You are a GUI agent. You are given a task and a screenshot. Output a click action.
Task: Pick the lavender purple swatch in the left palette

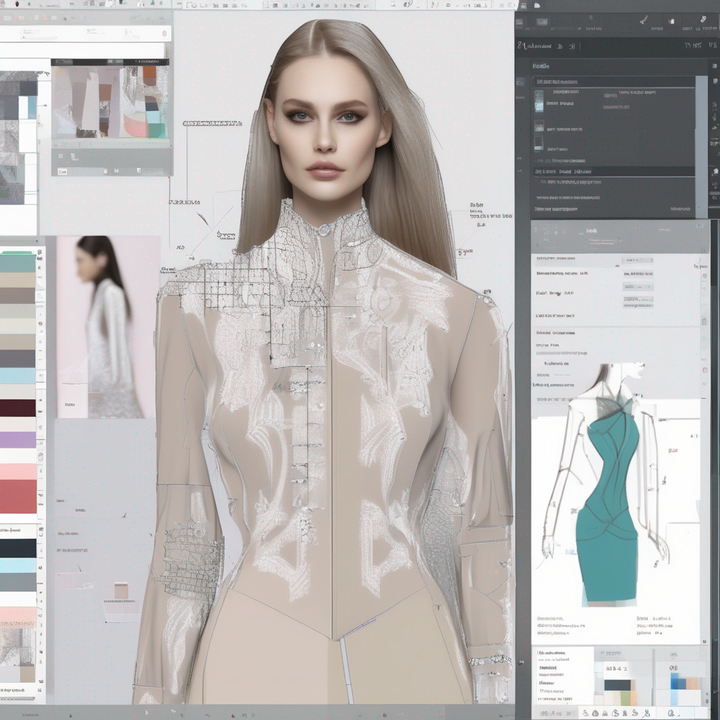[x=17, y=439]
